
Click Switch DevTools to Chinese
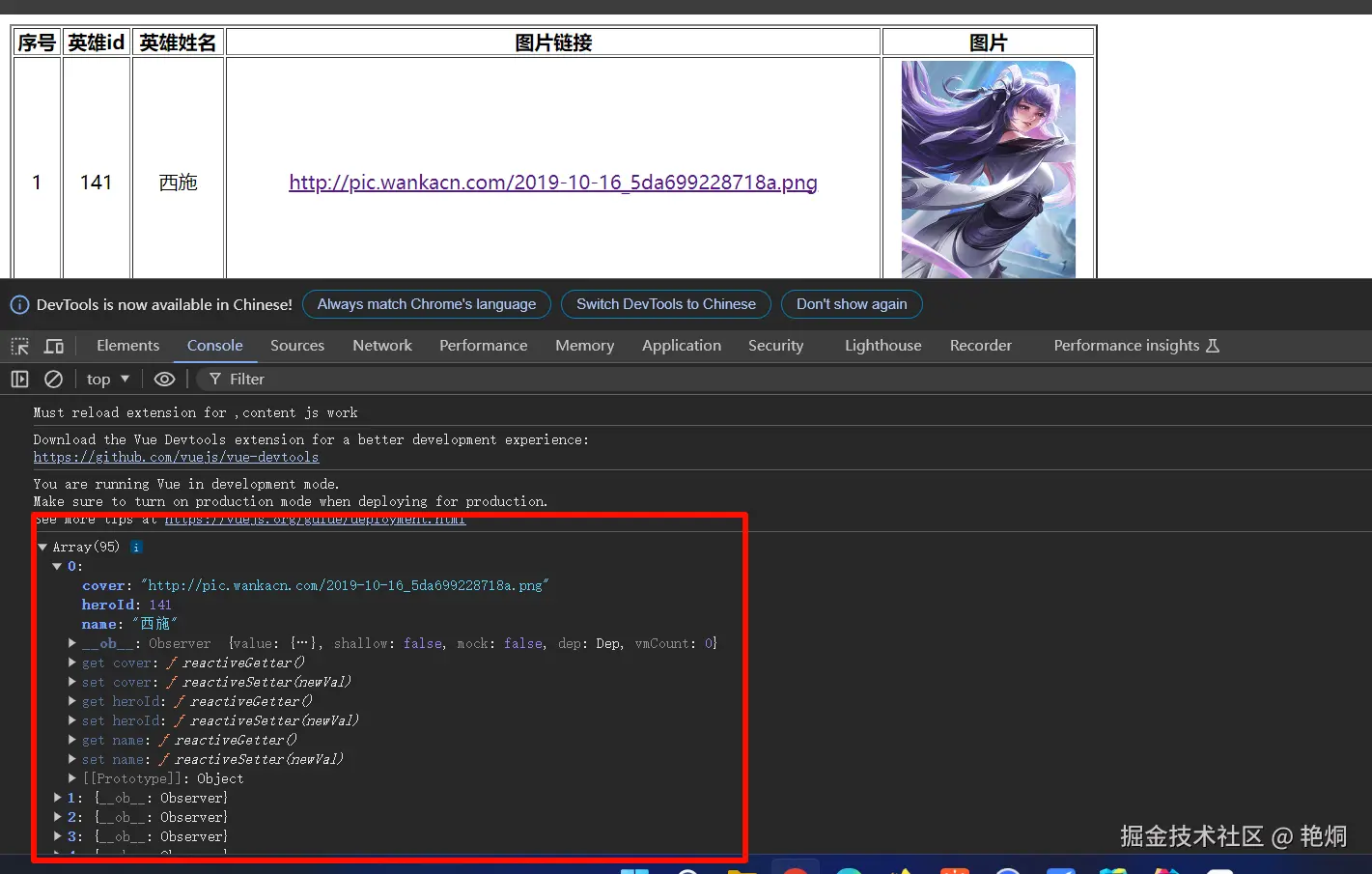click(666, 304)
